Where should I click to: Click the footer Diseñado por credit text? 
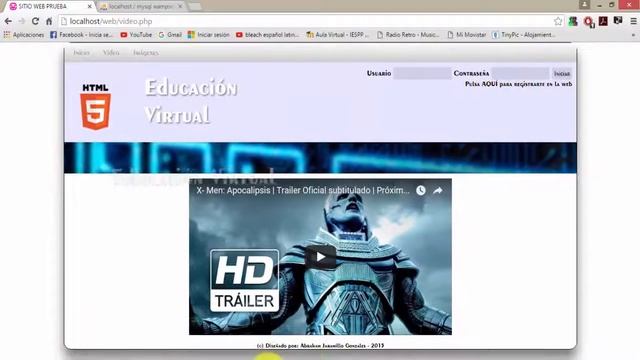click(320, 345)
